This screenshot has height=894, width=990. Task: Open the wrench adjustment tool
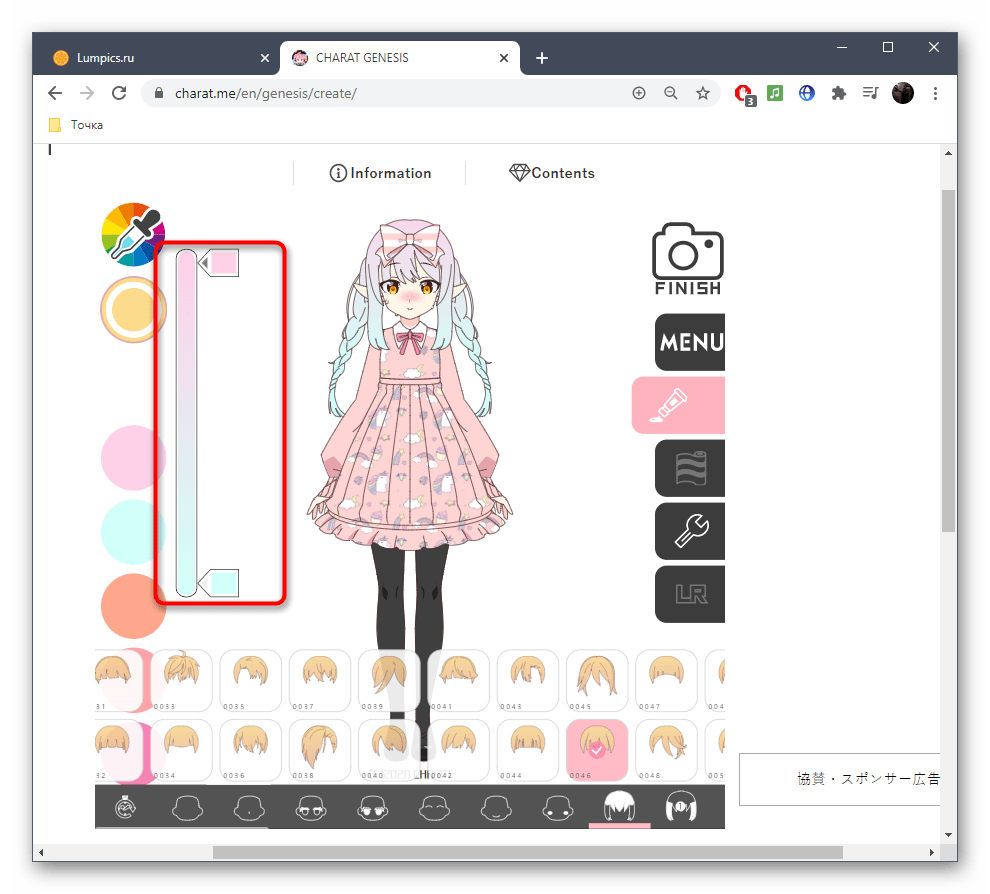click(690, 531)
